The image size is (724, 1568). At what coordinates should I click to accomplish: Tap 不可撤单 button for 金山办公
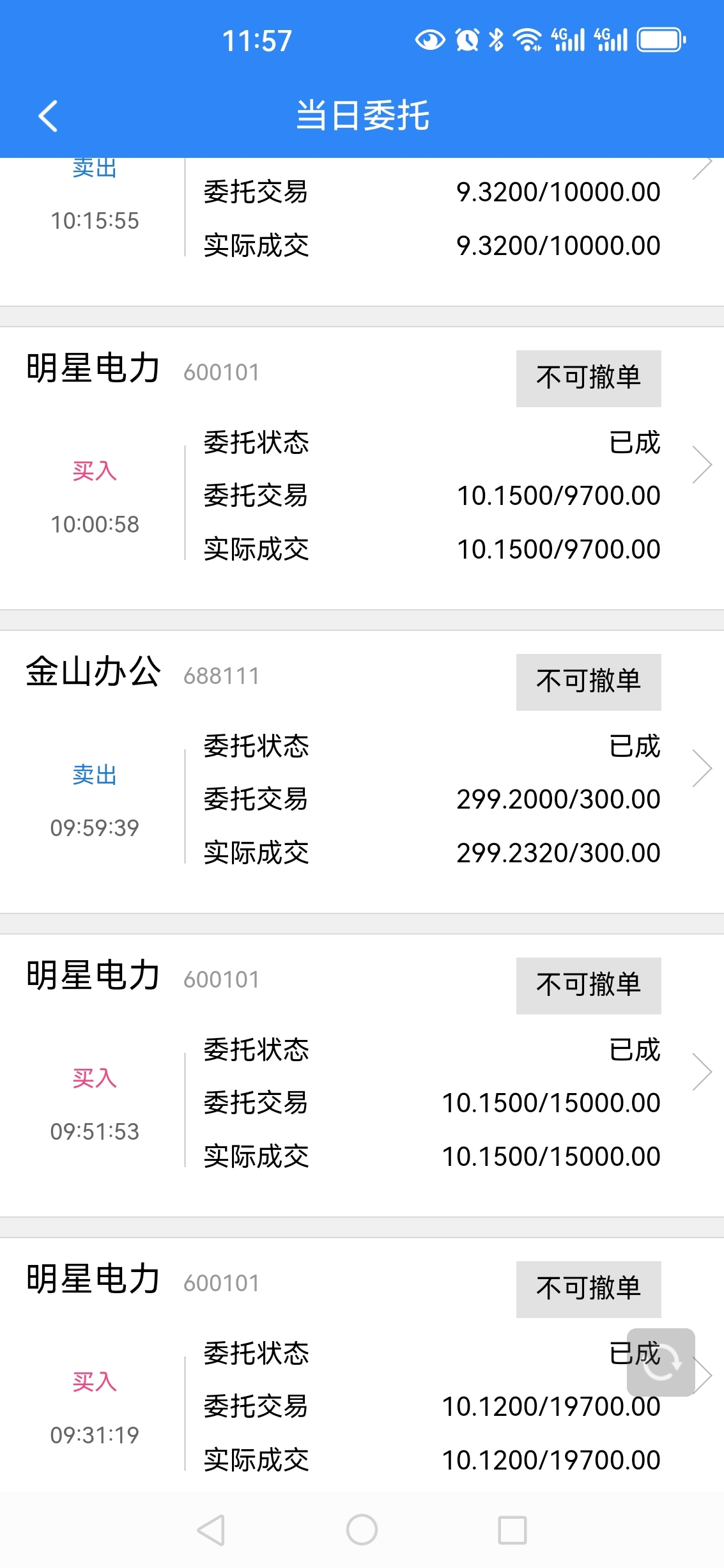[x=589, y=682]
